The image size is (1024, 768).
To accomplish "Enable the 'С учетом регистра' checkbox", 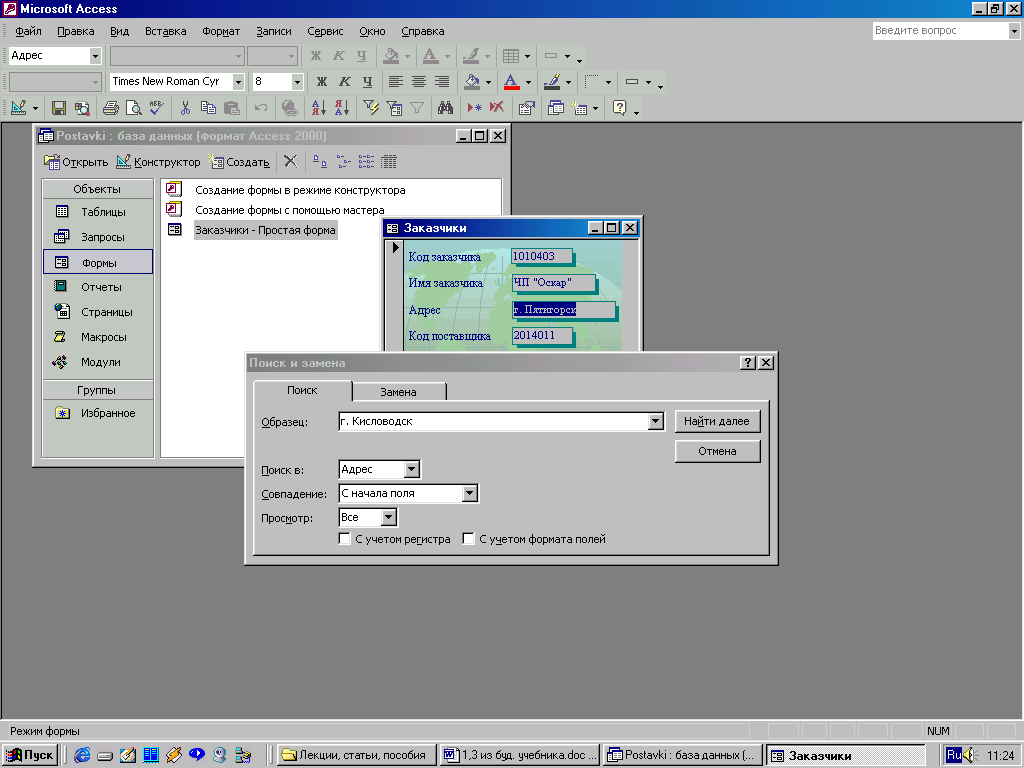I will (x=345, y=539).
